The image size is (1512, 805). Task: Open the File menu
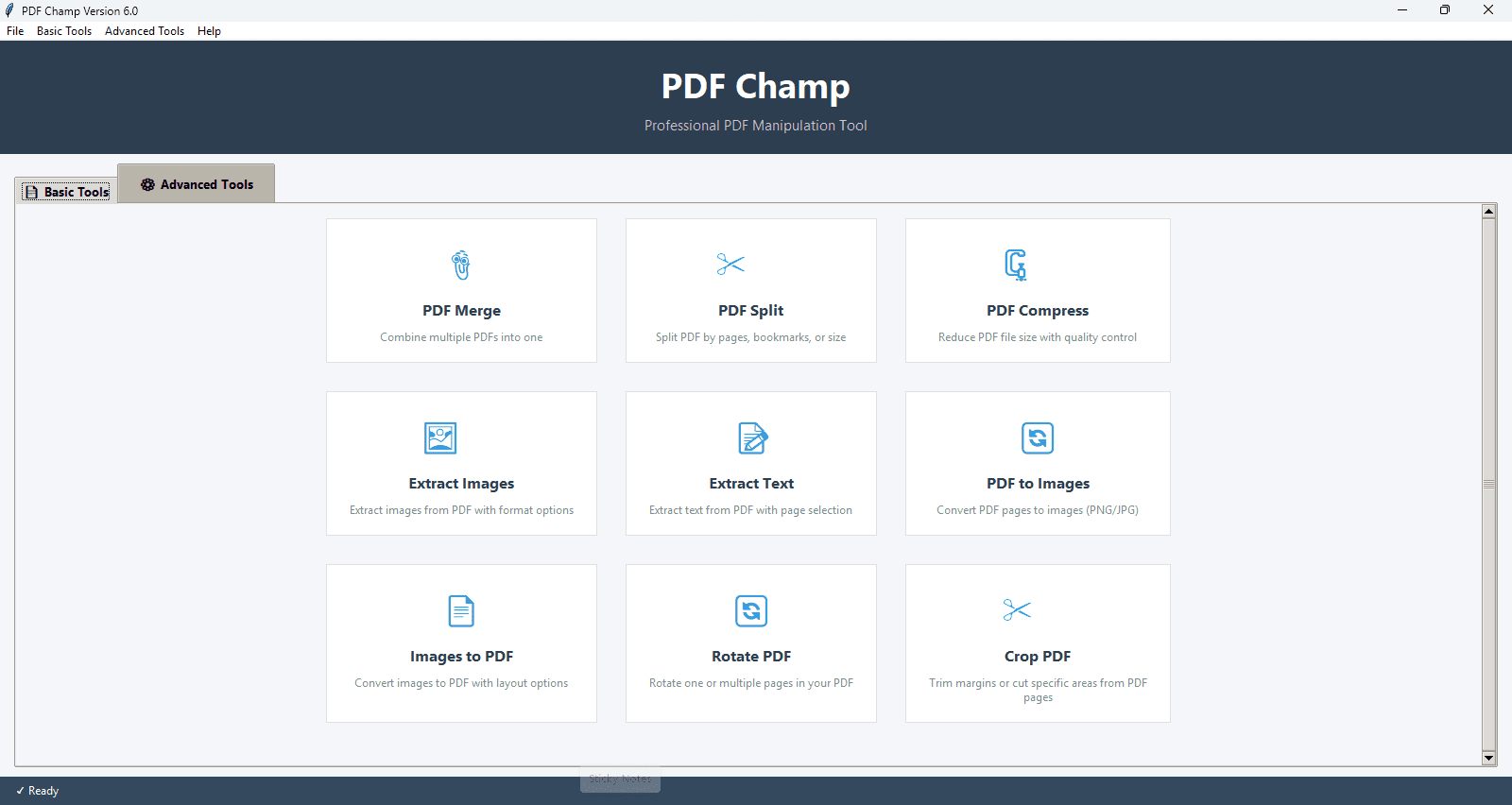coord(15,31)
